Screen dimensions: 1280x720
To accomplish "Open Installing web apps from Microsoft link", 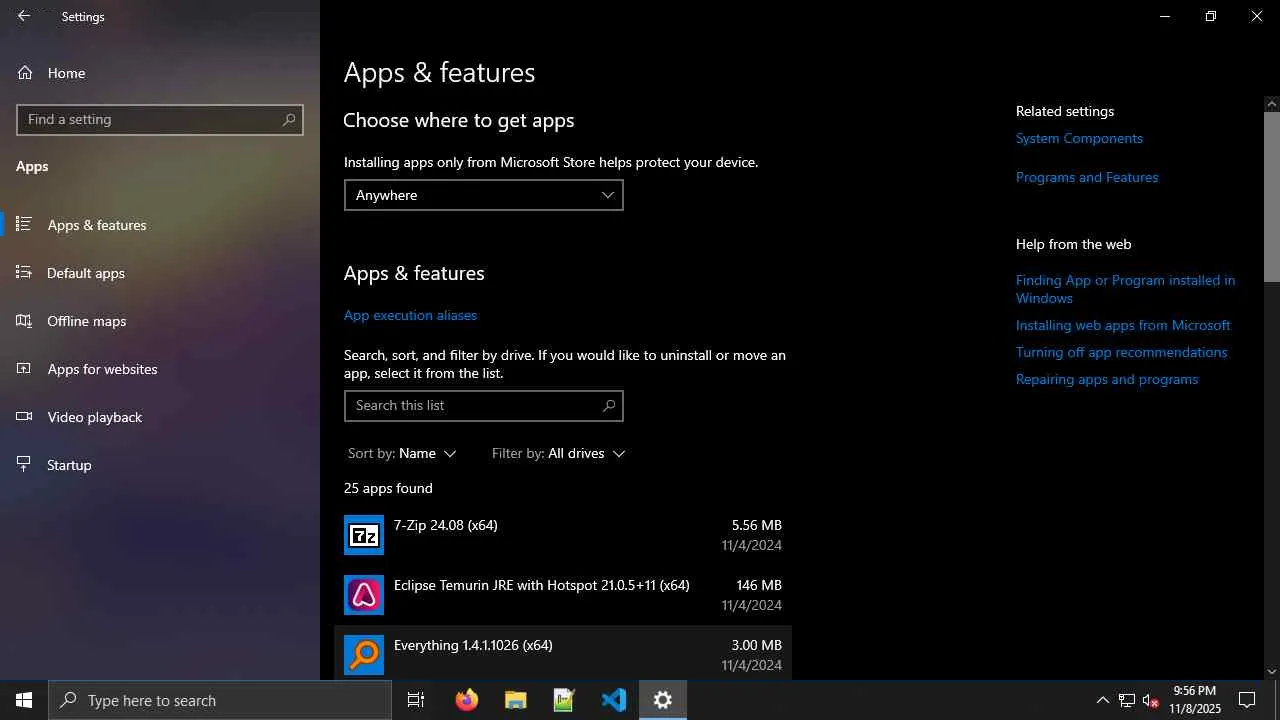I will point(1123,325).
